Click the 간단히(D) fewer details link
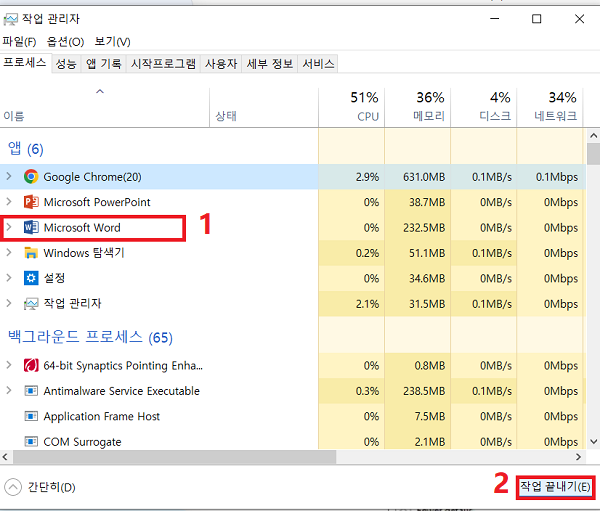This screenshot has height=511, width=600. pos(52,487)
